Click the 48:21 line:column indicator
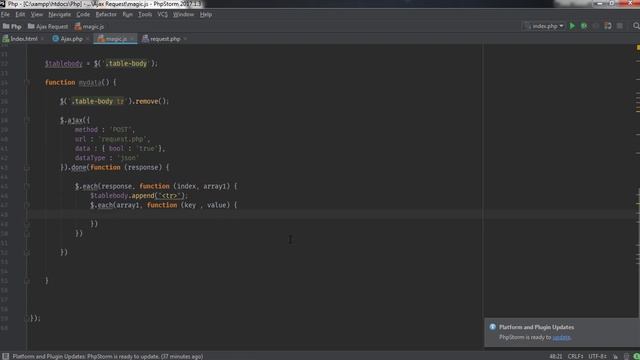The width and height of the screenshot is (640, 360). click(x=556, y=356)
